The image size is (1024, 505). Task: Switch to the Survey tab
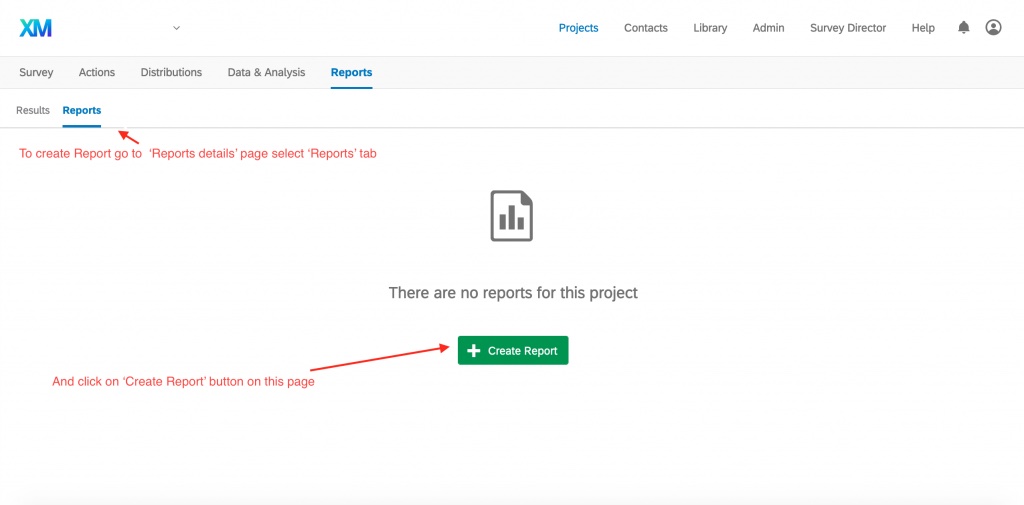click(x=36, y=73)
